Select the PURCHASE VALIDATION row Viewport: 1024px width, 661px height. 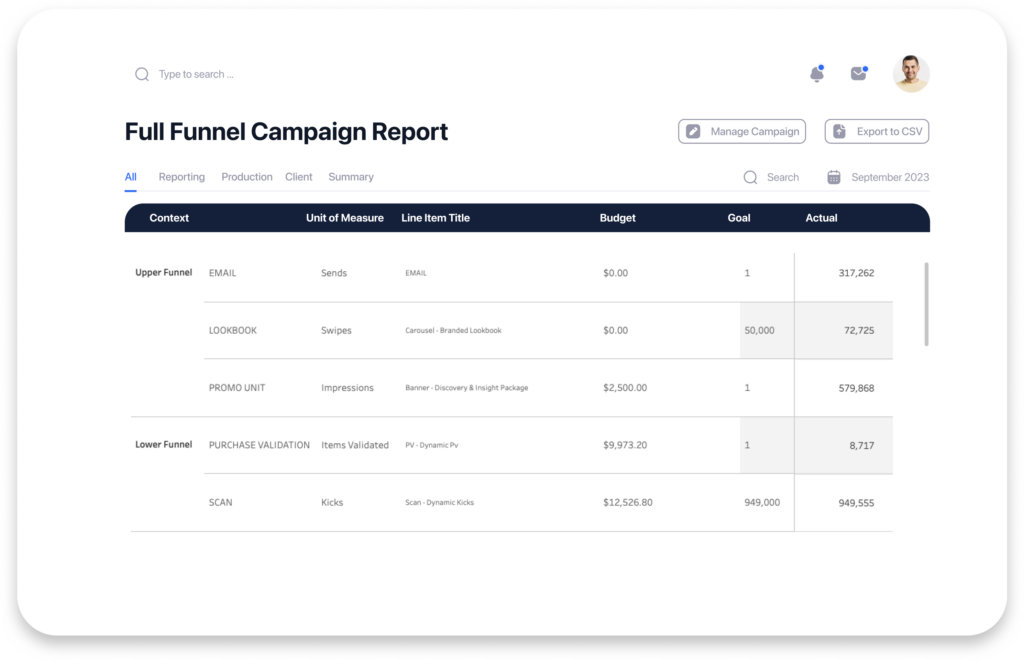pos(259,445)
